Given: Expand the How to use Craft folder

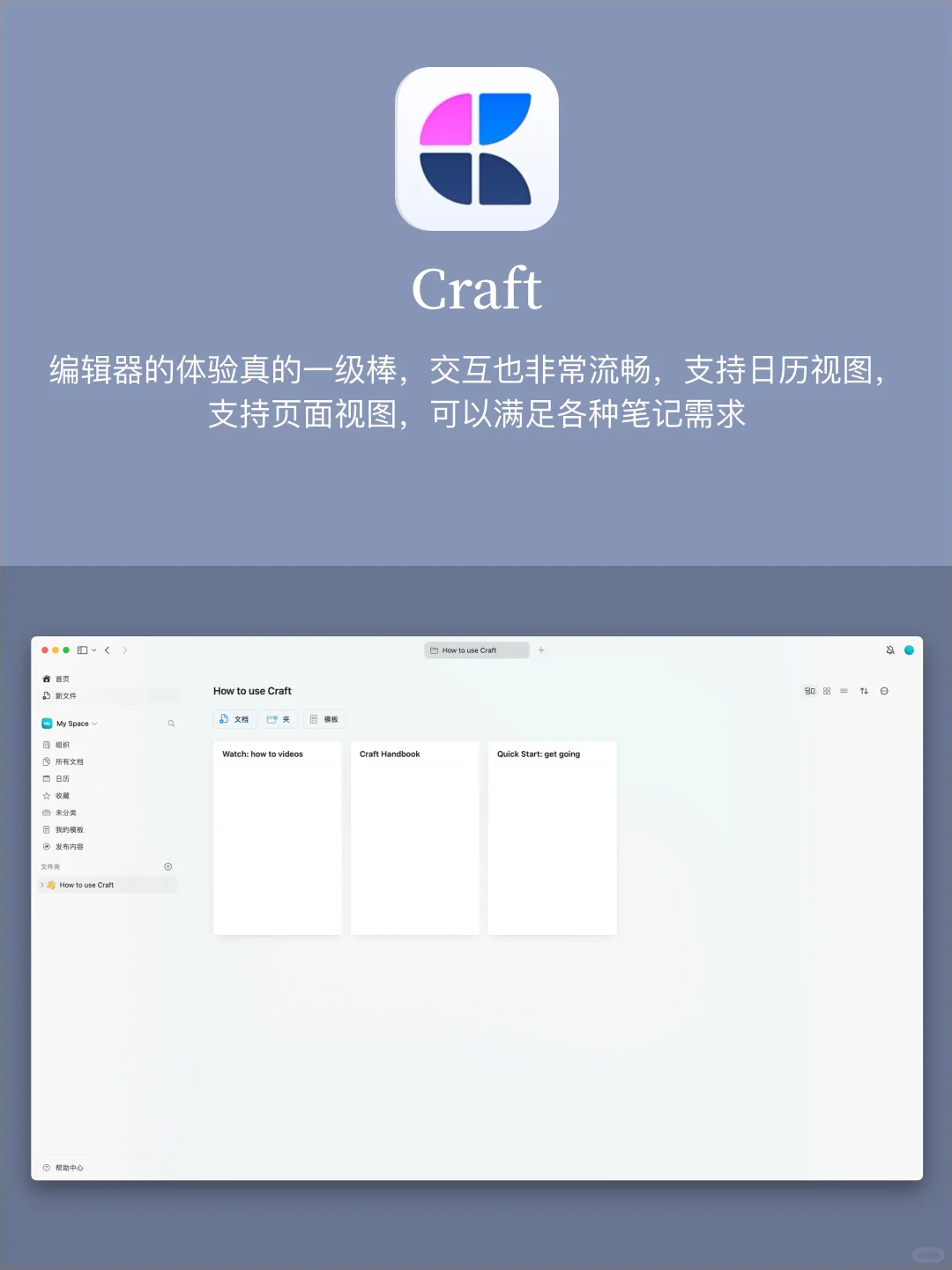Looking at the screenshot, I should (x=41, y=885).
